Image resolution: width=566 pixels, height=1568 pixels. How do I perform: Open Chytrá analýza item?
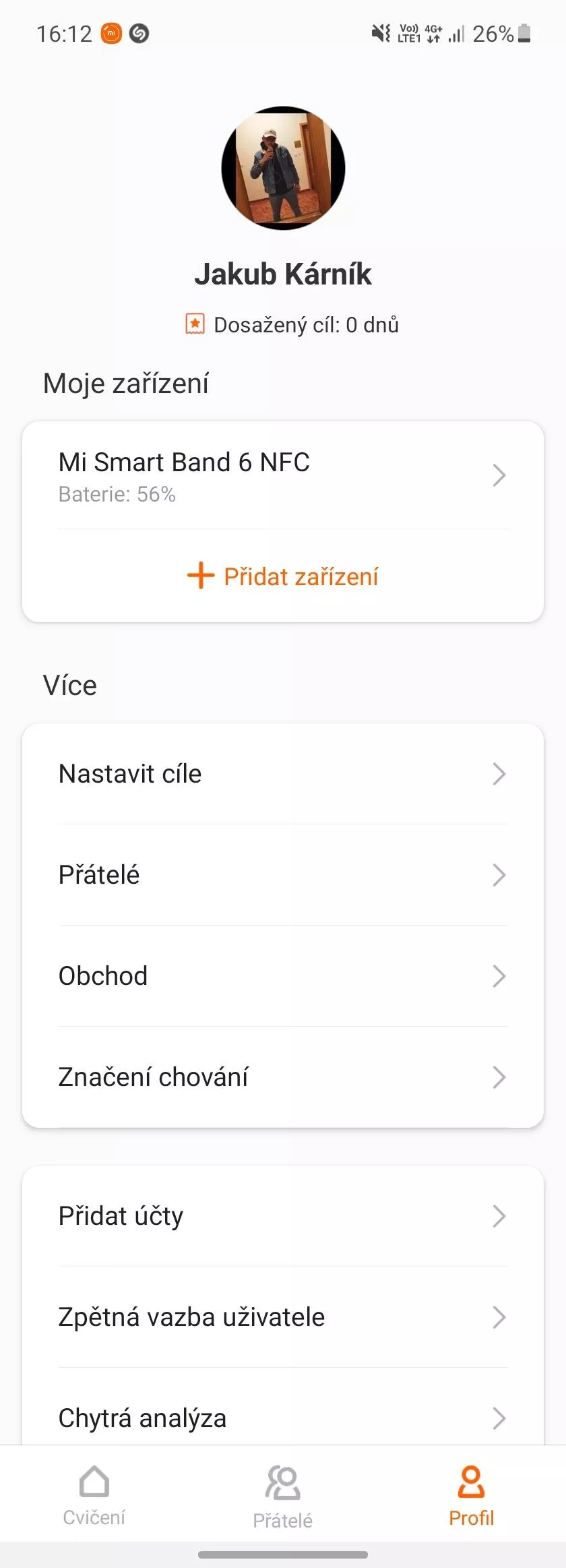(x=283, y=1414)
